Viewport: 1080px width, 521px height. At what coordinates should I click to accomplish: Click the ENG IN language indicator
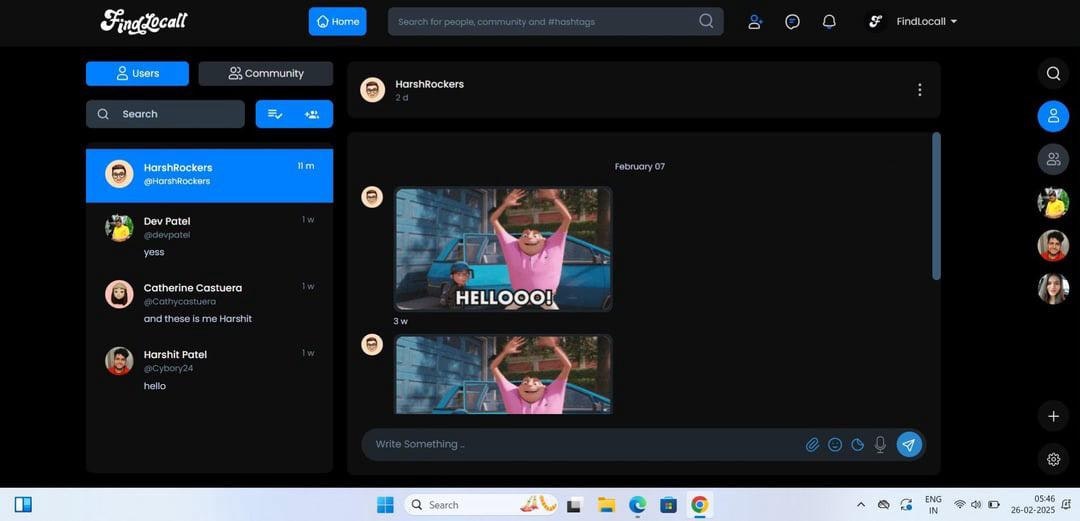click(933, 504)
